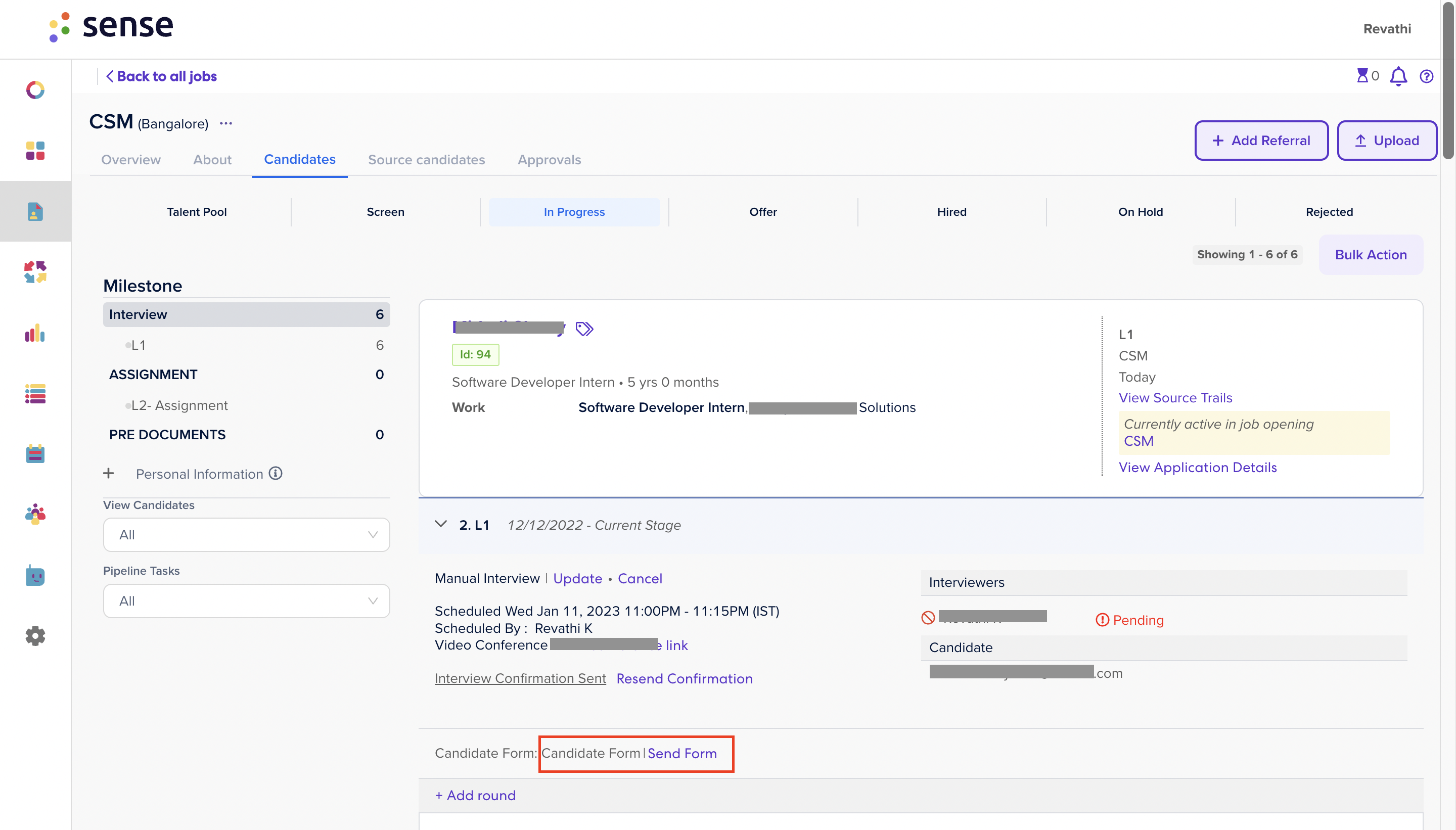Click the tag icon beside candidate name

coord(584,329)
